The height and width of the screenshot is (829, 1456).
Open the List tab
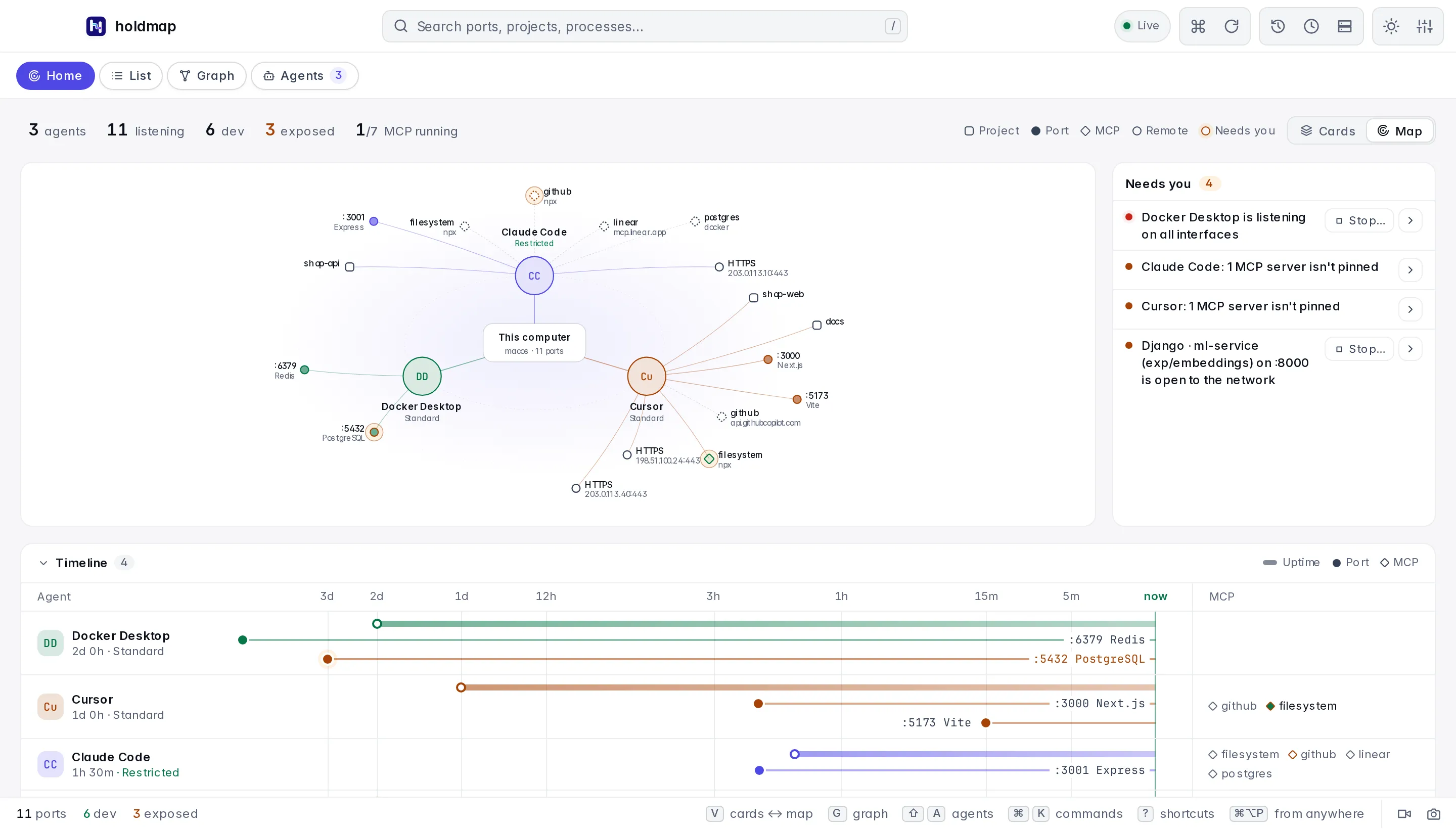click(131, 76)
